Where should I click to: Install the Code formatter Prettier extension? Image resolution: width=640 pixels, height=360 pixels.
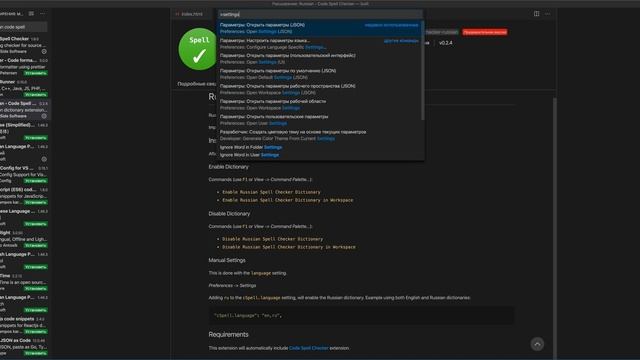(36, 73)
